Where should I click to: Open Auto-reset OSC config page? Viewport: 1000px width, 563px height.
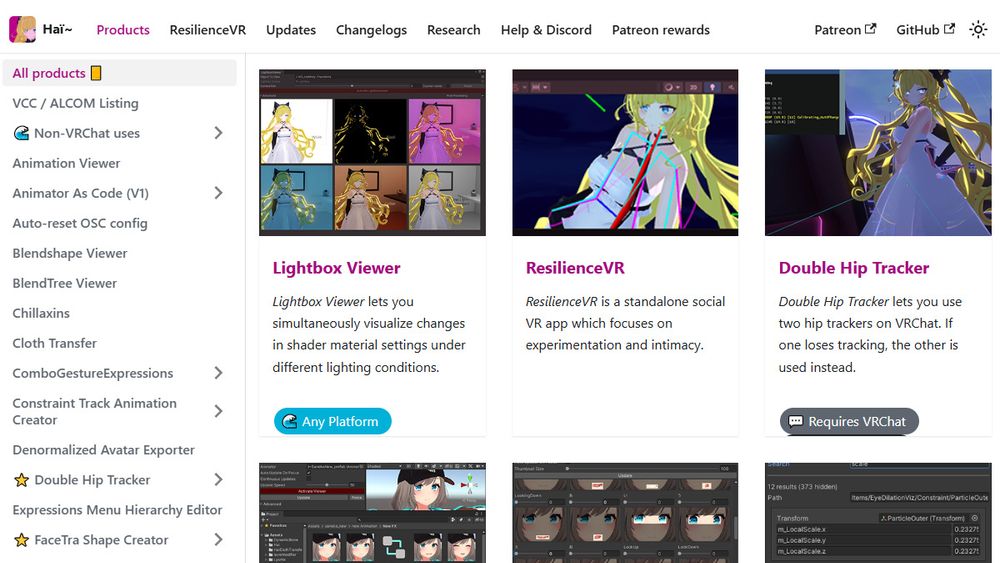click(x=80, y=223)
